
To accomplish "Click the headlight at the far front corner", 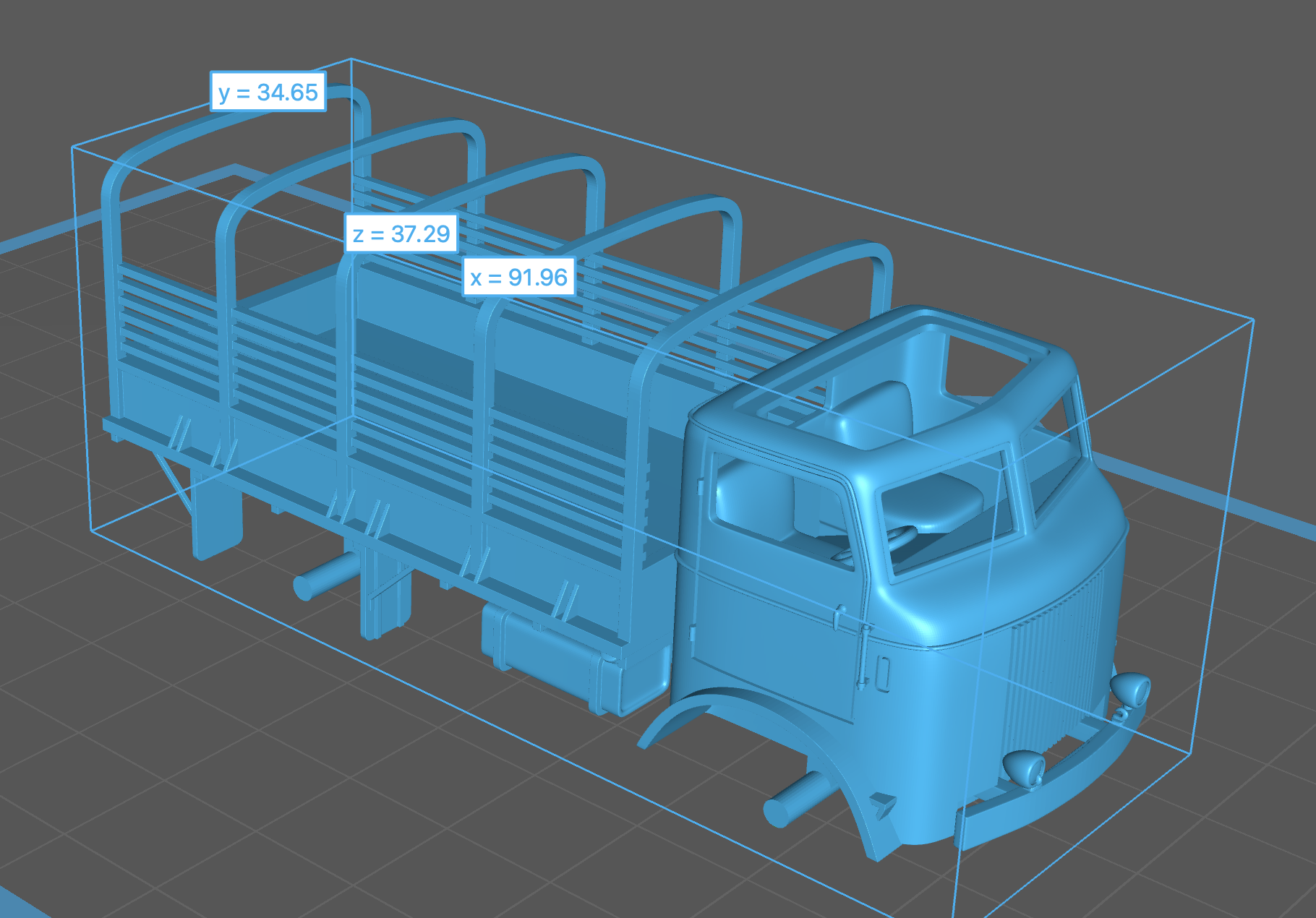I will [1132, 689].
